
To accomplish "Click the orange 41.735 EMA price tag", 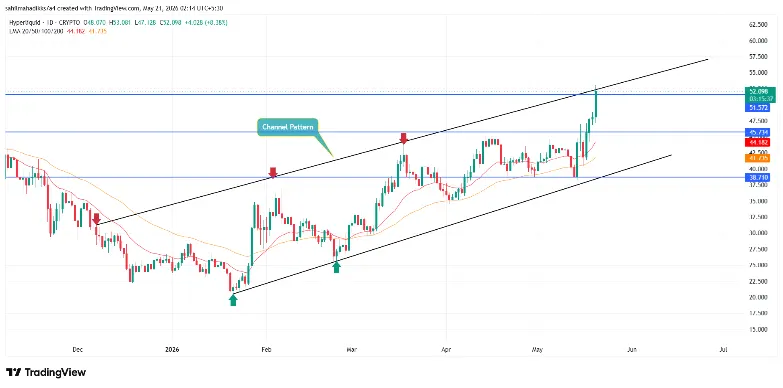I will tap(758, 158).
